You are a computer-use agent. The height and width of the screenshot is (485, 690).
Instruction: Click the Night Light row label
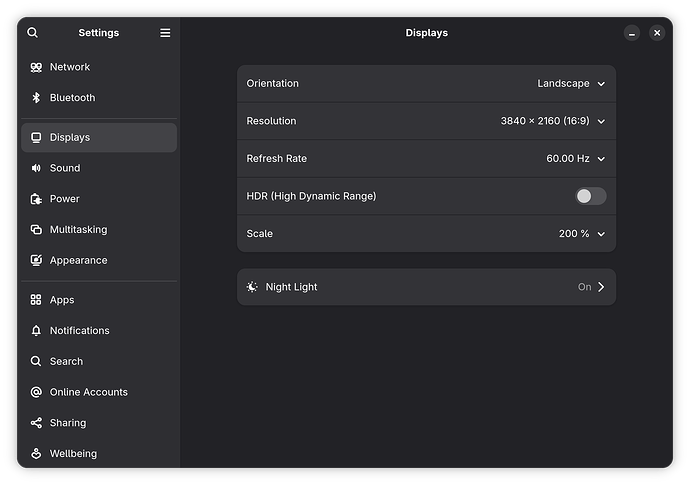291,287
